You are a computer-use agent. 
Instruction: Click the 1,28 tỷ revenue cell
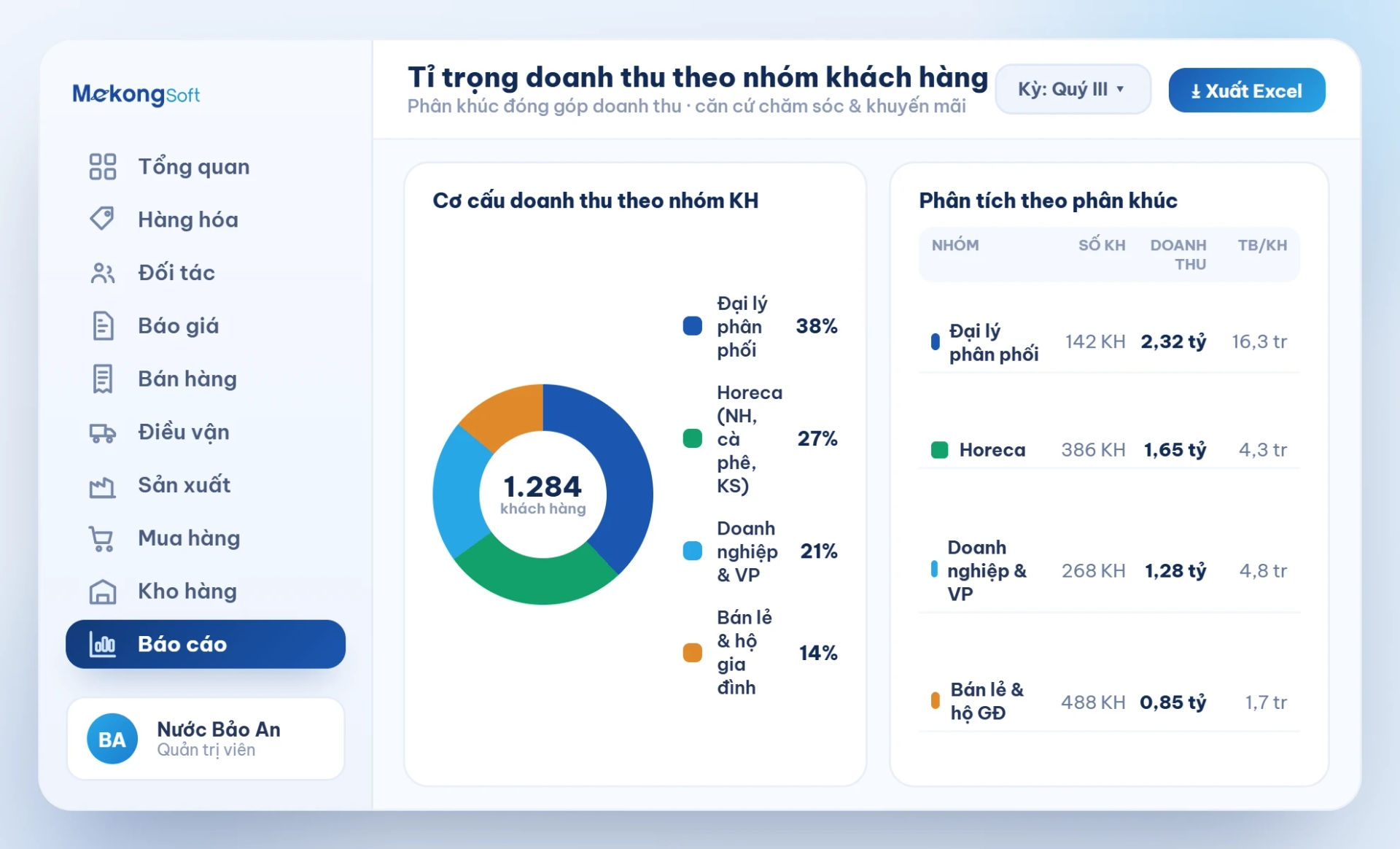[x=1175, y=570]
